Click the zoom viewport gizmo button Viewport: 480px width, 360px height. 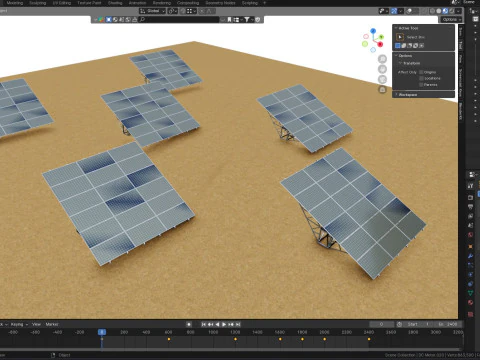click(382, 59)
